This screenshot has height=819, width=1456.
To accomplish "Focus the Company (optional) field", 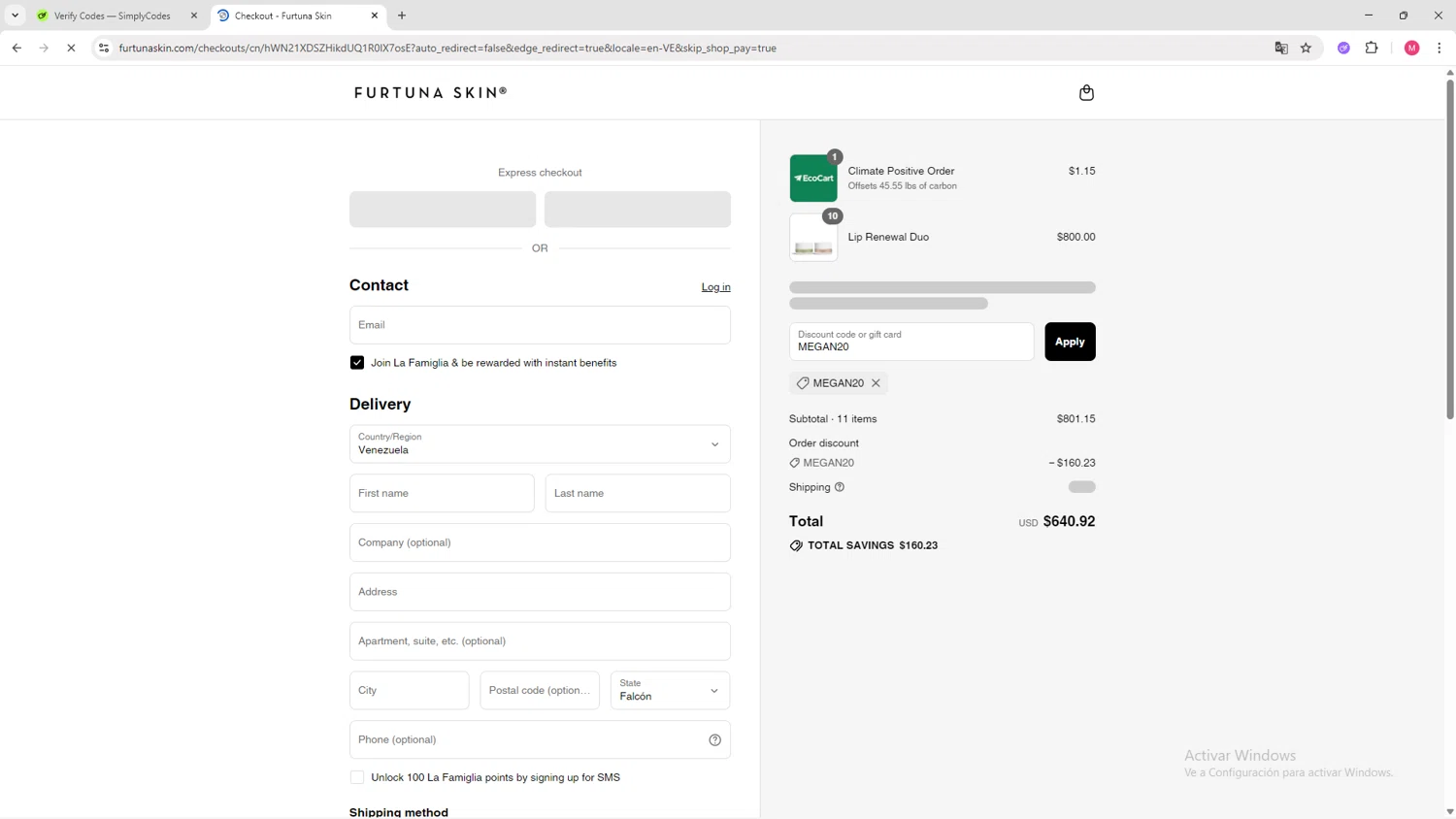I will (x=540, y=542).
